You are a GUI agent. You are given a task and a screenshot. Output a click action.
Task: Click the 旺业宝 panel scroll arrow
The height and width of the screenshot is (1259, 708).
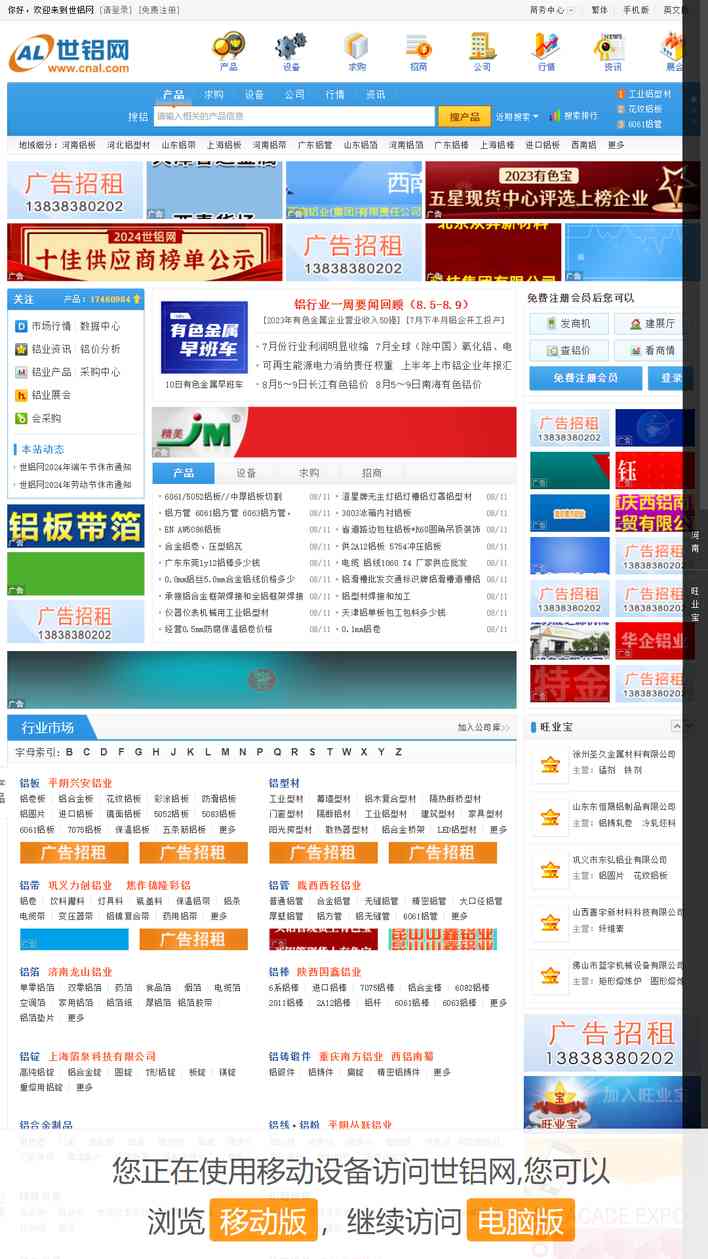pyautogui.click(x=676, y=726)
